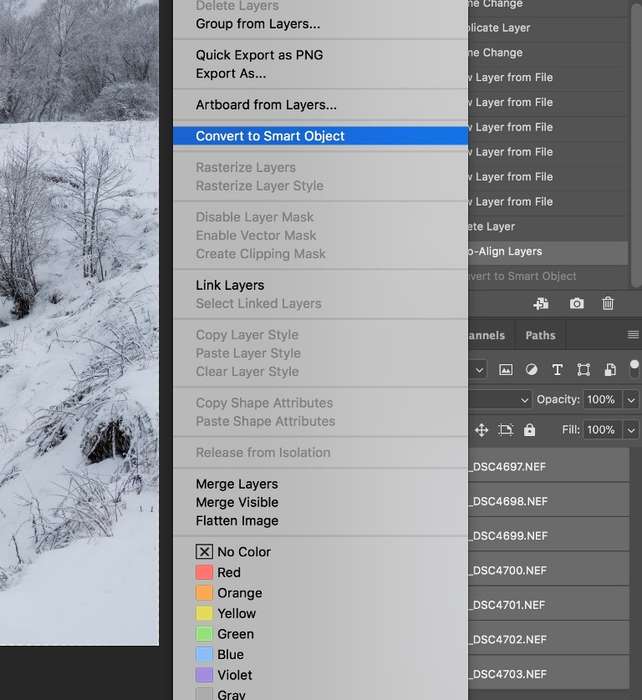Filter layers by pixel layer icon
Image resolution: width=642 pixels, height=700 pixels.
(506, 370)
